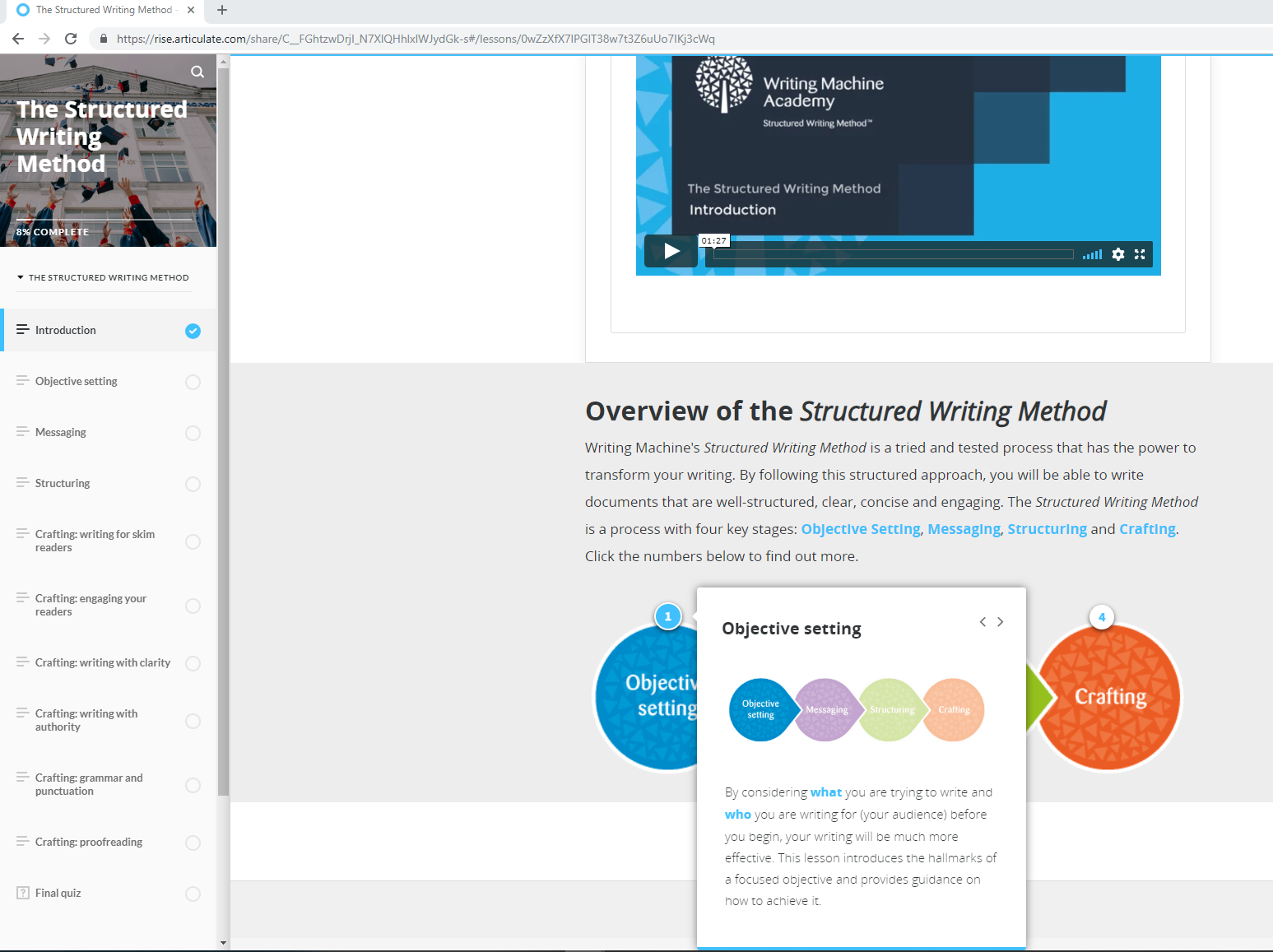Click the browser back arrow

coord(18,39)
